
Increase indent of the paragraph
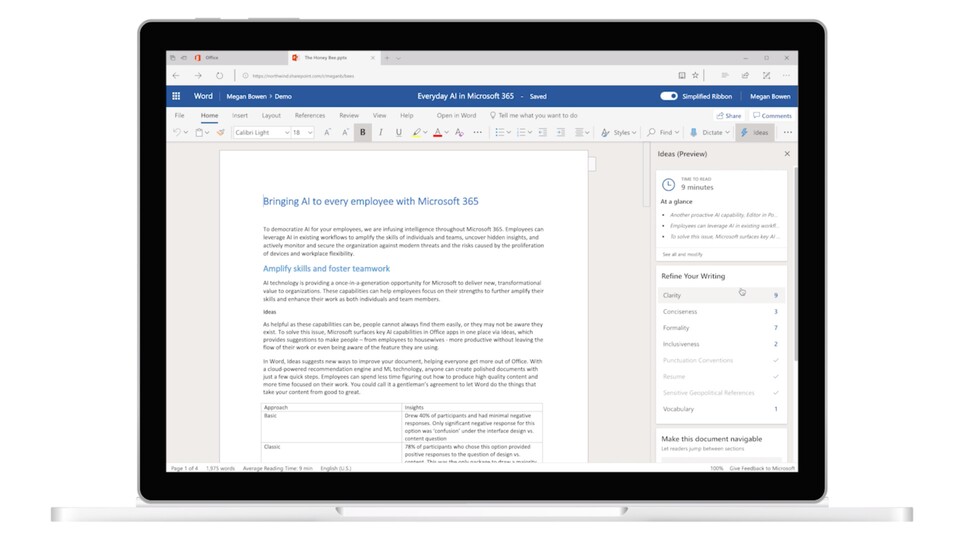click(x=559, y=132)
